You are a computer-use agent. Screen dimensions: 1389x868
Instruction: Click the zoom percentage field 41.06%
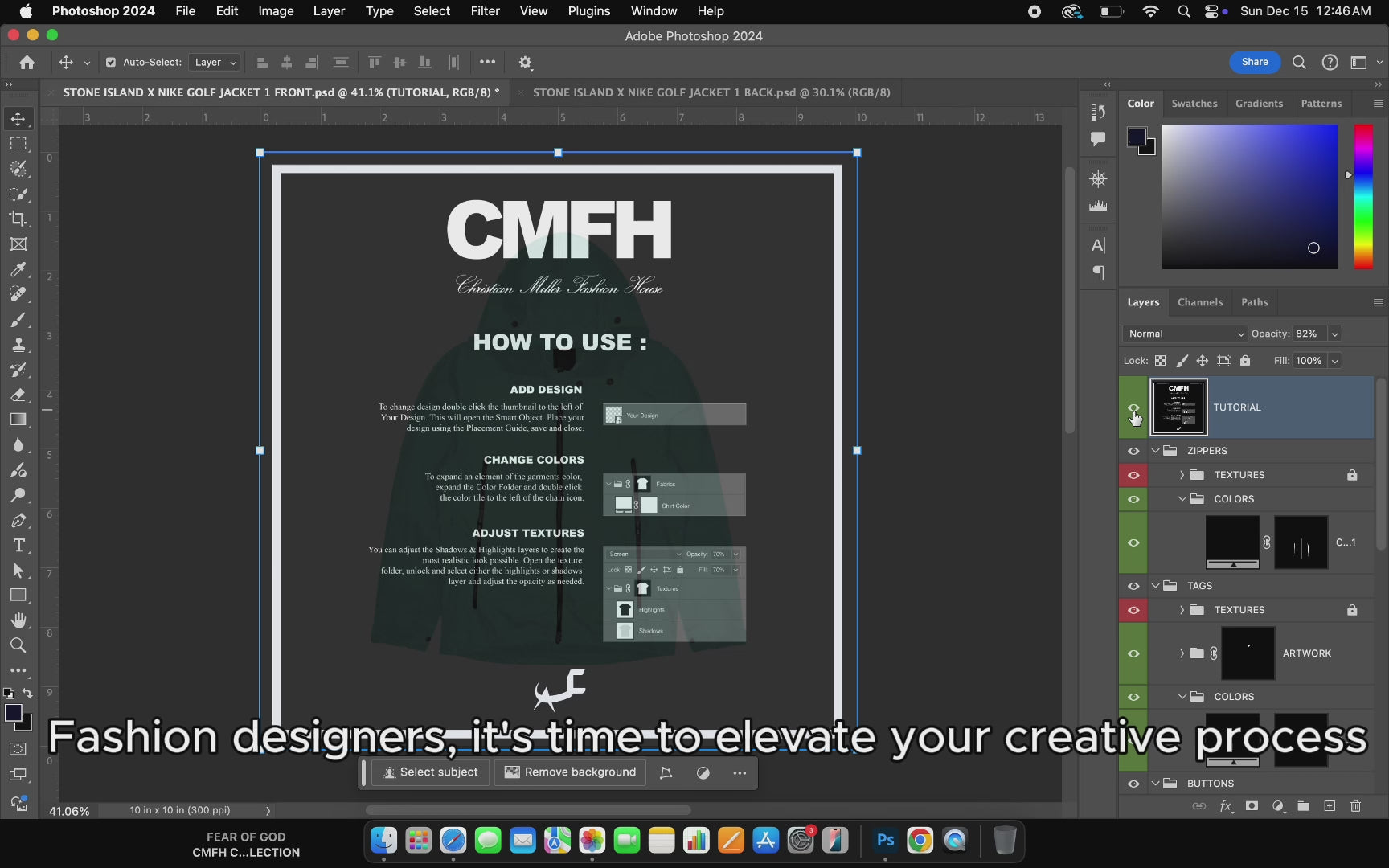tap(69, 811)
